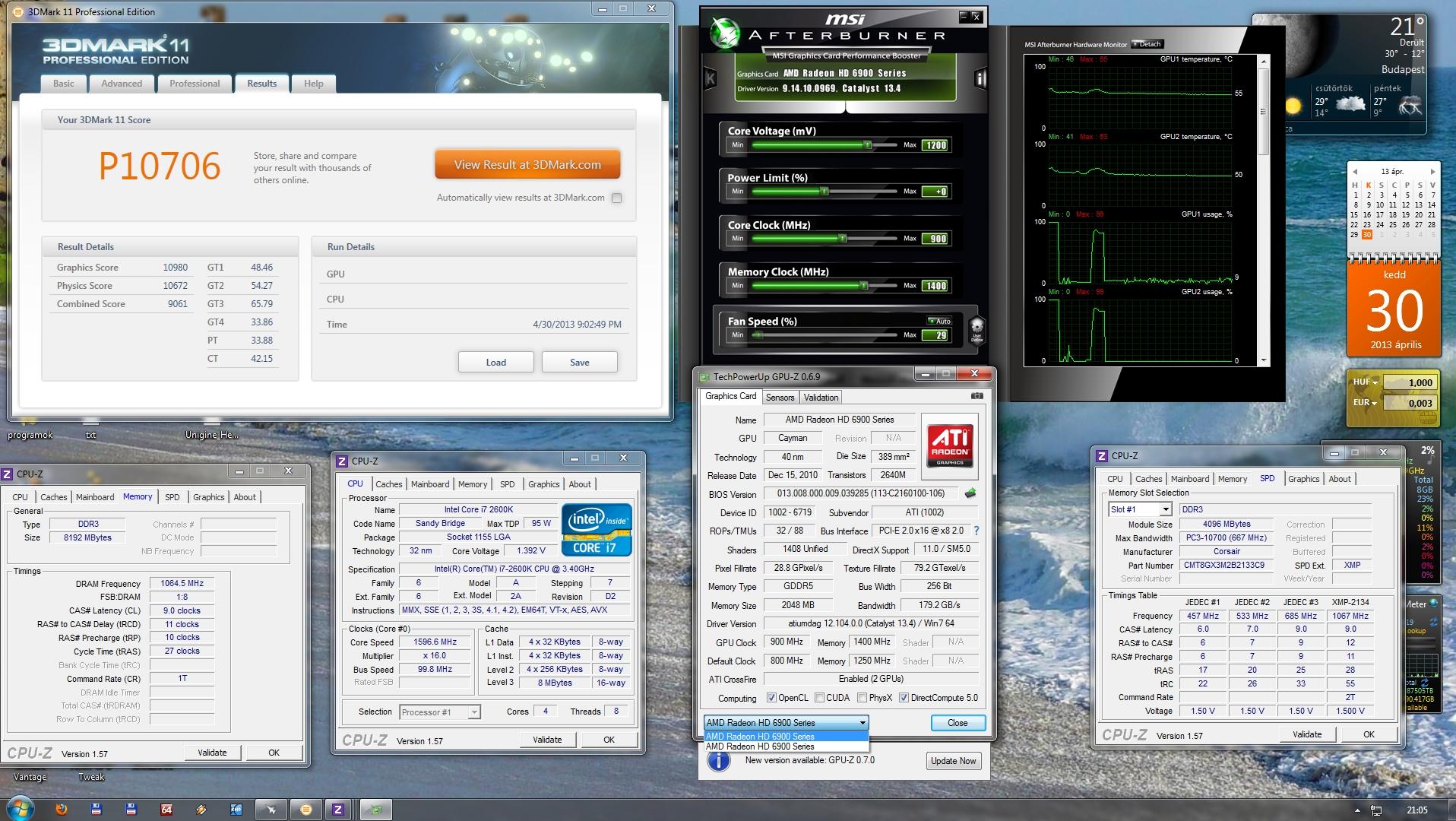Switch to the 3DMark 11 taskbar button
The height and width of the screenshot is (821, 1456).
pyautogui.click(x=306, y=810)
